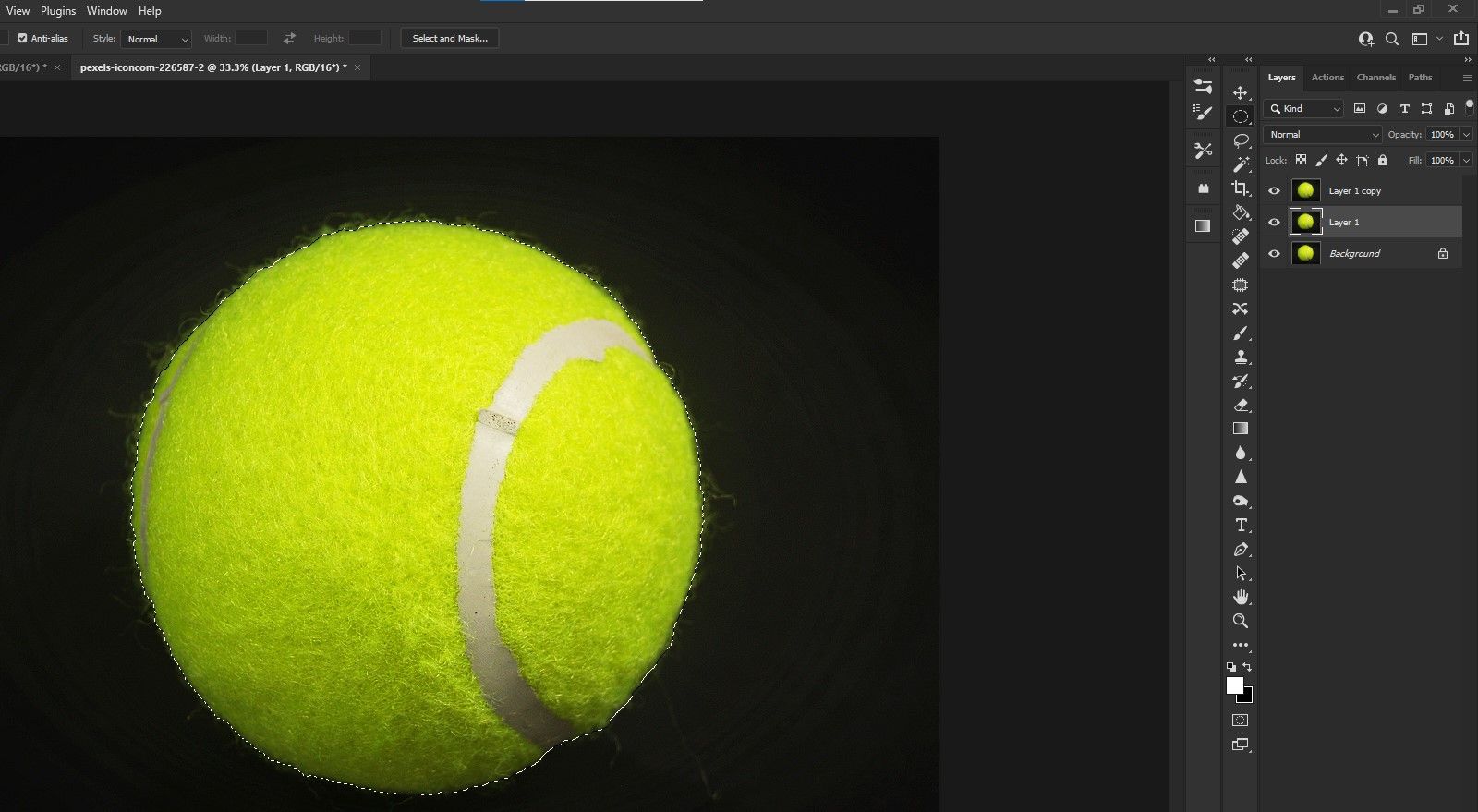Select the Brush tool
The image size is (1478, 812).
[1241, 333]
